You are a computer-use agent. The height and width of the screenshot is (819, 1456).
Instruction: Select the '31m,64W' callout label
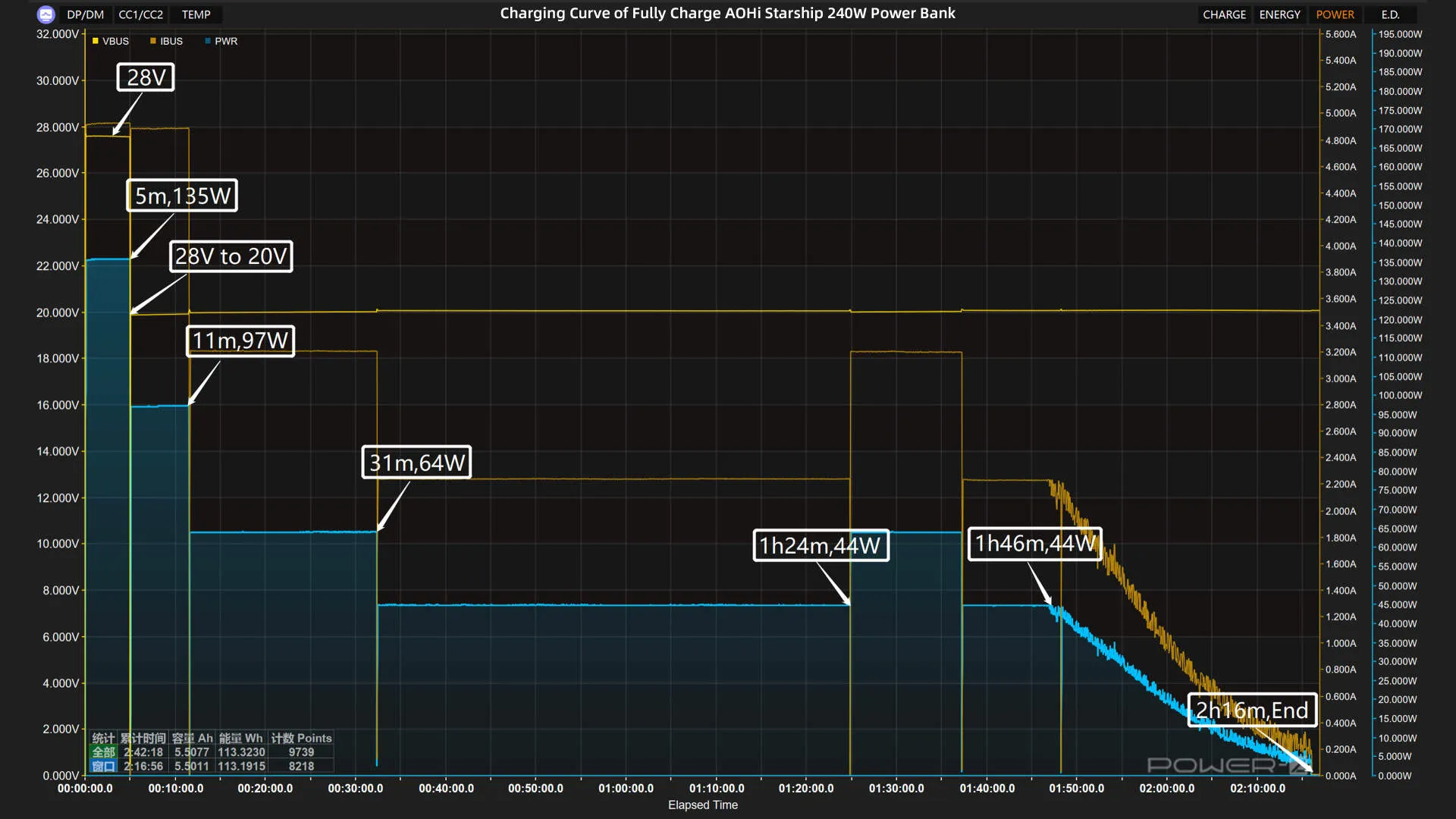point(416,463)
